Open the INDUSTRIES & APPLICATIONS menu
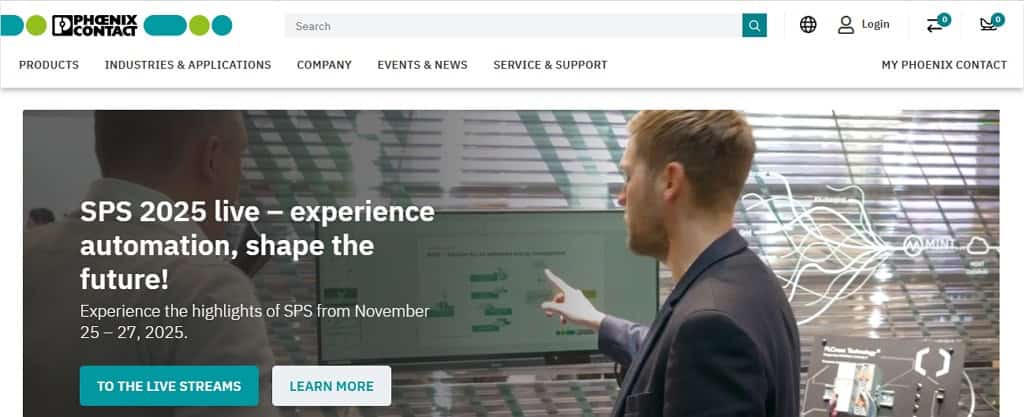Viewport: 1024px width, 417px height. coord(188,65)
